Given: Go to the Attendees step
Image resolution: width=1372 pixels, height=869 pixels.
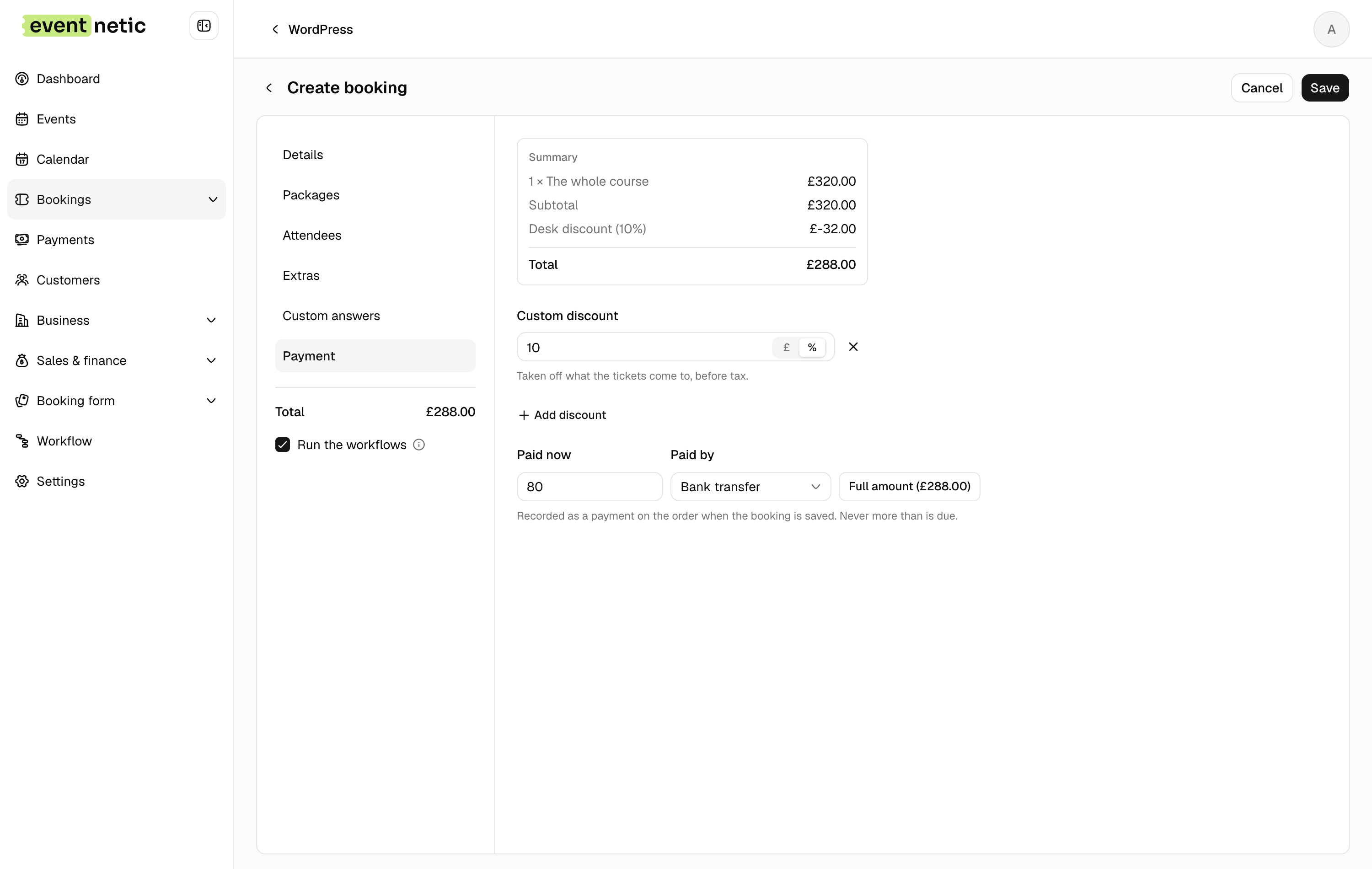Looking at the screenshot, I should click(x=375, y=236).
